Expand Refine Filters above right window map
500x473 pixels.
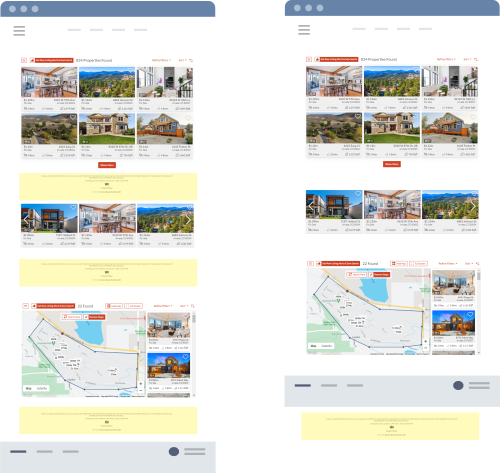(x=448, y=264)
